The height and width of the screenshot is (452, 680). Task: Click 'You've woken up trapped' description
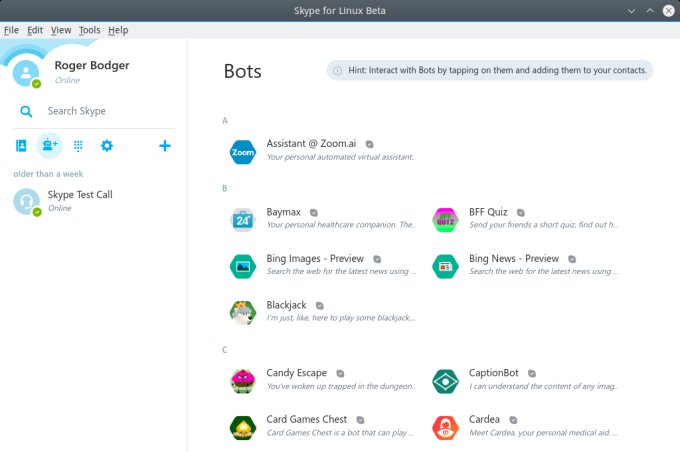click(x=341, y=386)
